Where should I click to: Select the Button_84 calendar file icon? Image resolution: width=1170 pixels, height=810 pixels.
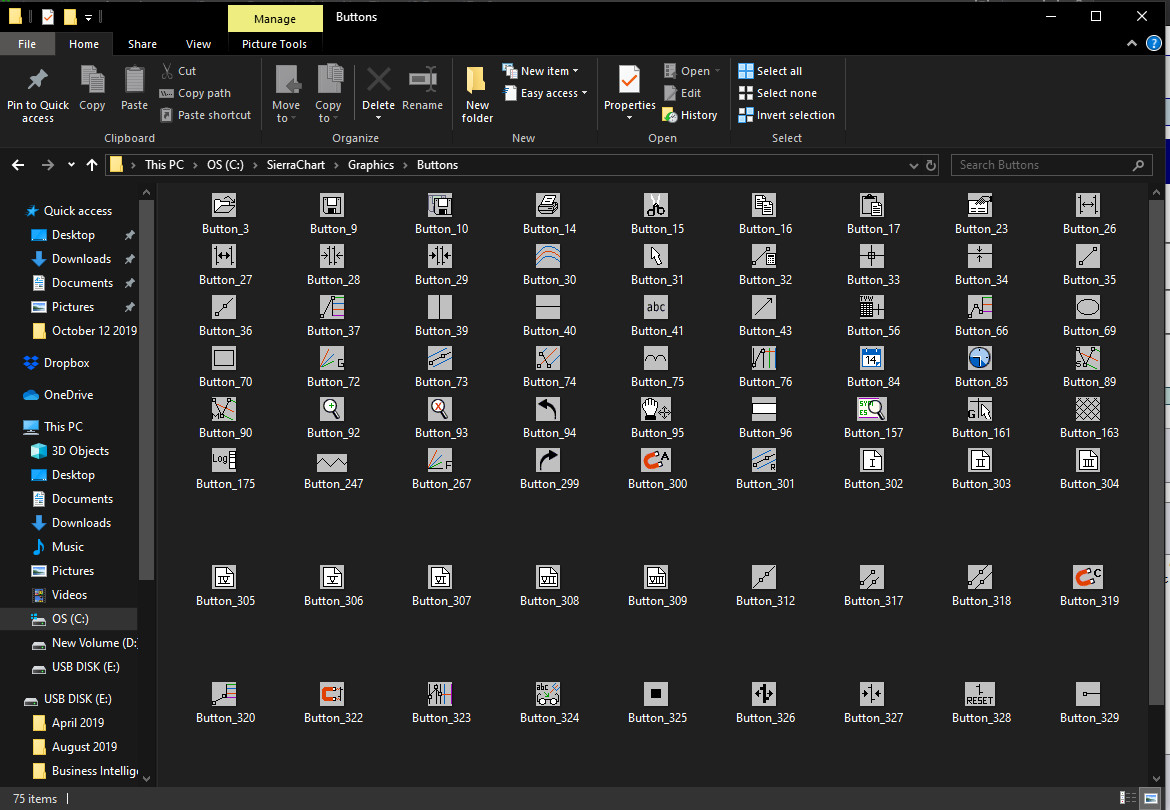872,358
